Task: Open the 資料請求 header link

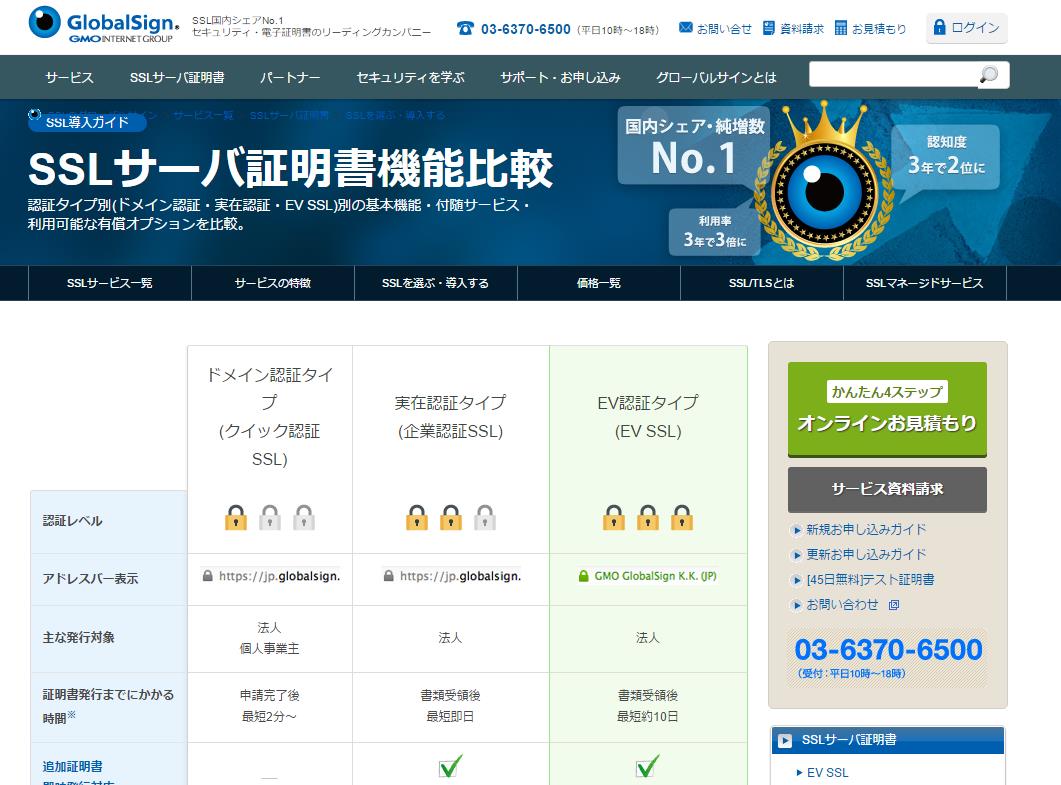Action: pyautogui.click(x=802, y=29)
